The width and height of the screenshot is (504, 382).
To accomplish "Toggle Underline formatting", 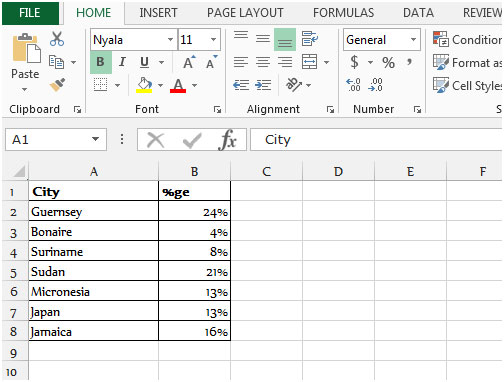I will pyautogui.click(x=144, y=62).
